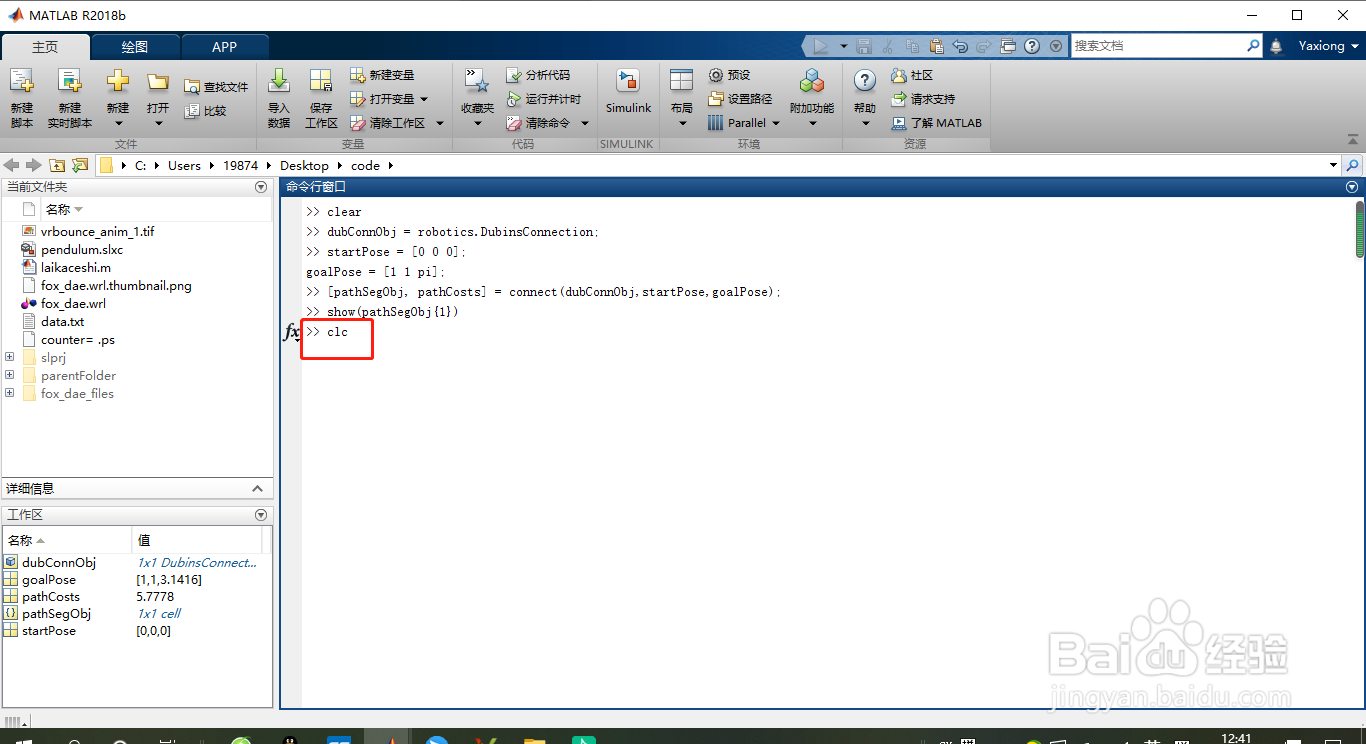Open the Open Variable (打开变量) dropdown
Image resolution: width=1366 pixels, height=744 pixels.
(x=424, y=99)
